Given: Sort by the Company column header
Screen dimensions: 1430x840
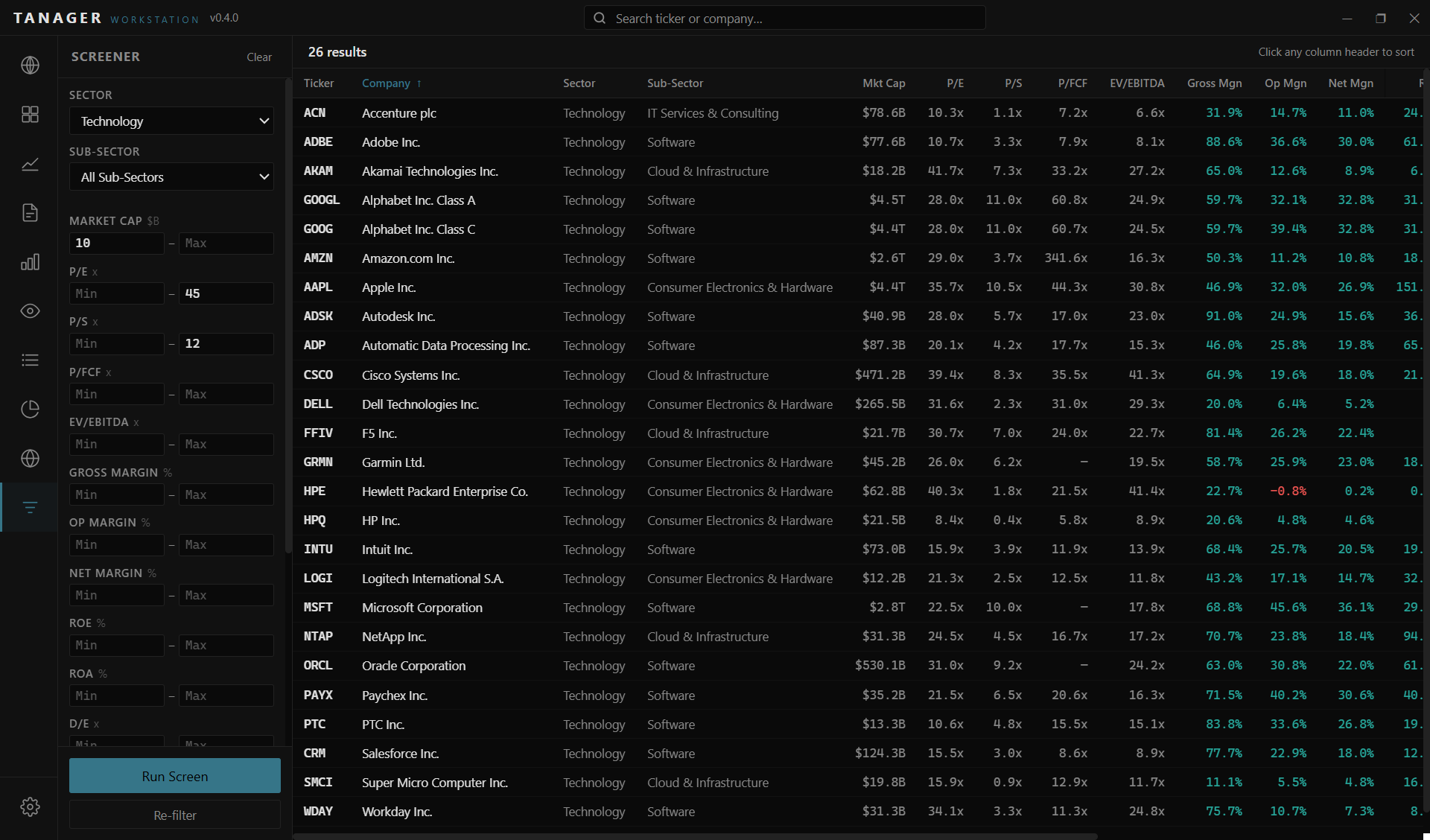Looking at the screenshot, I should [x=392, y=83].
